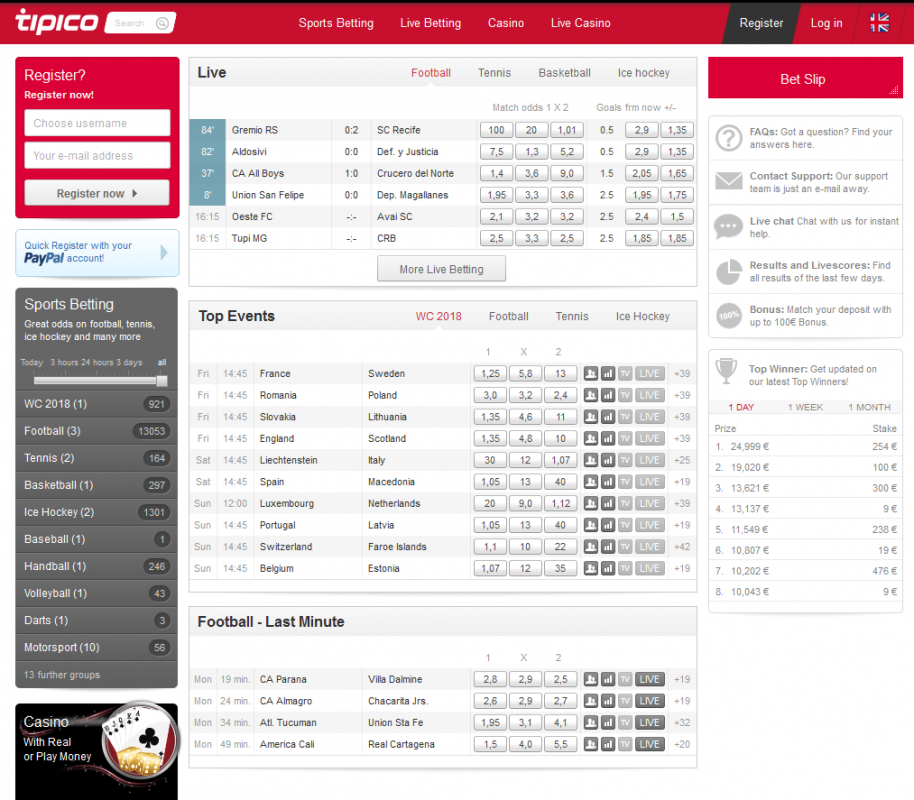
Task: Open head-to-head icon for France vs Sweden
Action: coord(590,373)
